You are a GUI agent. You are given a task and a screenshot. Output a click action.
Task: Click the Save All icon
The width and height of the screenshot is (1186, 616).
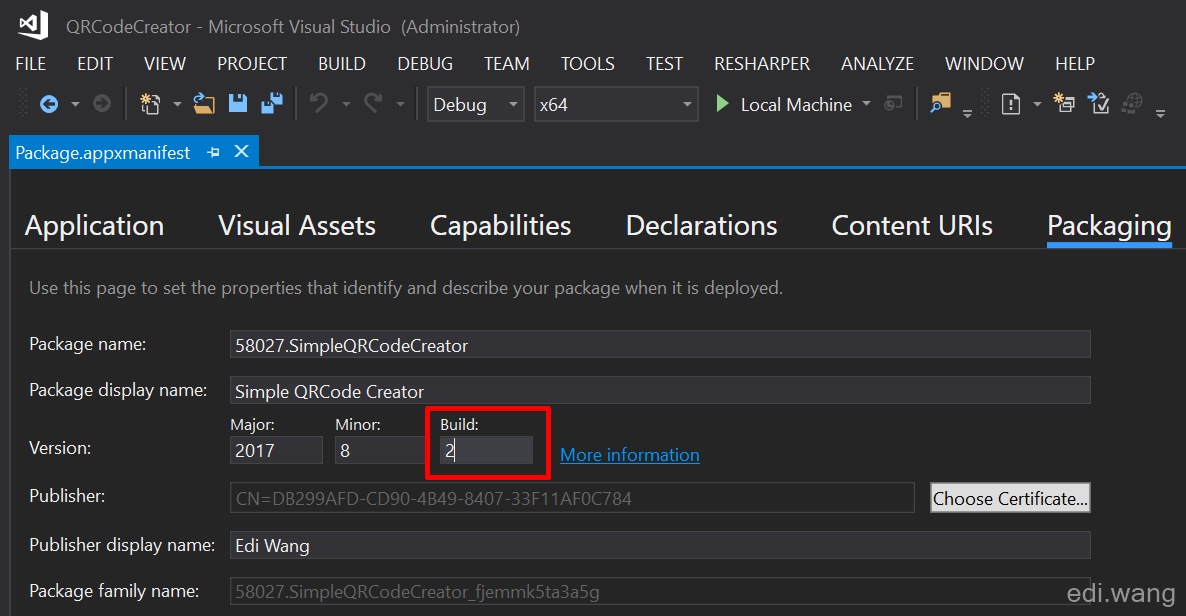pyautogui.click(x=272, y=104)
